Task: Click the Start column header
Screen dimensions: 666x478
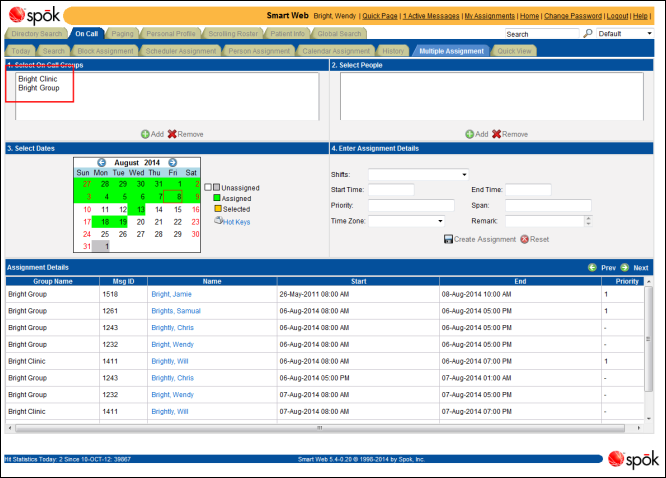Action: (358, 281)
